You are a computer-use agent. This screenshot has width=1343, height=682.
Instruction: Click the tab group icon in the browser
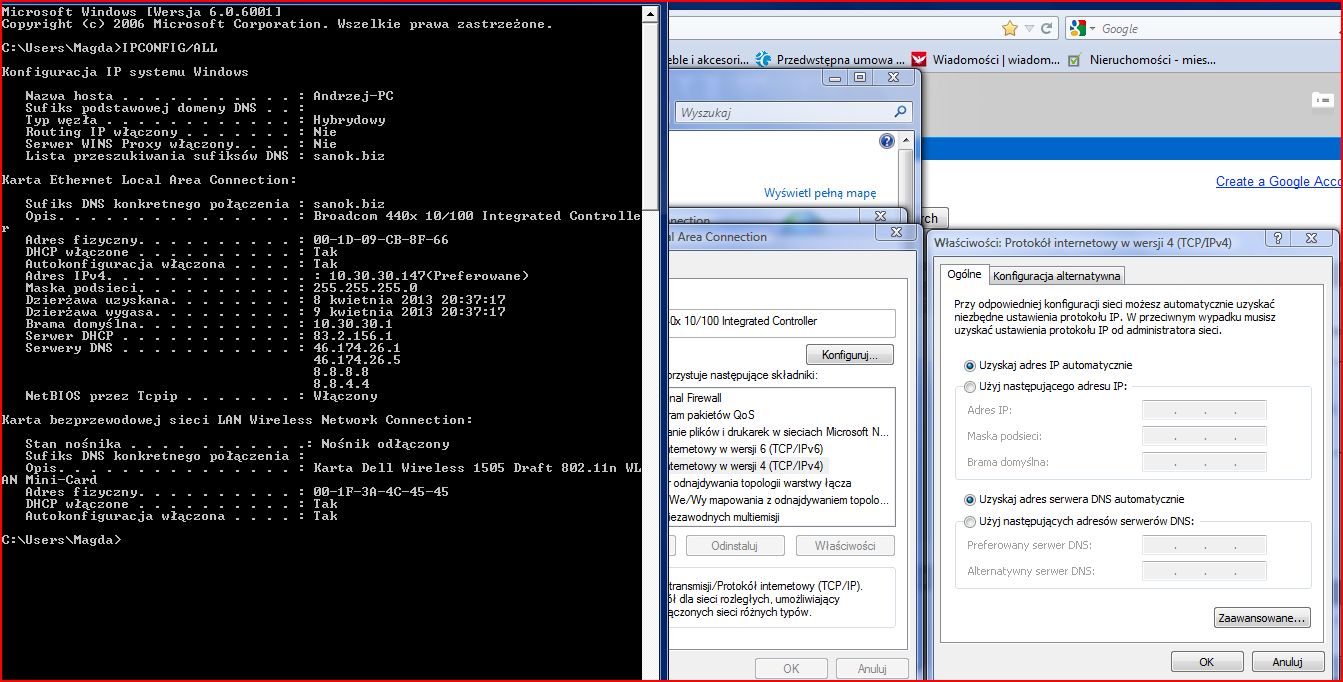pyautogui.click(x=1323, y=100)
